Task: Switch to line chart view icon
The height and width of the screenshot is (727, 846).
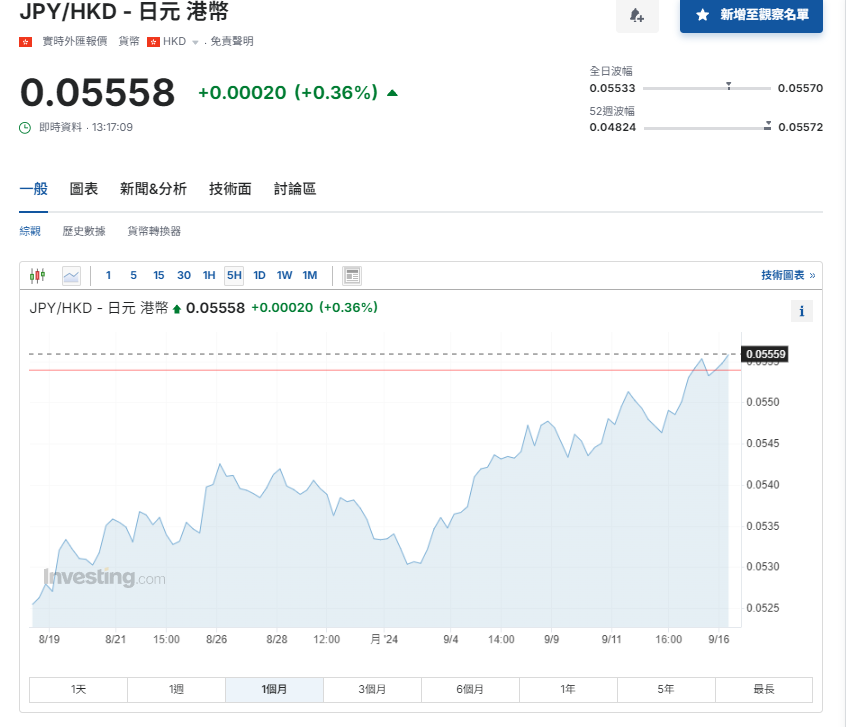Action: click(70, 275)
